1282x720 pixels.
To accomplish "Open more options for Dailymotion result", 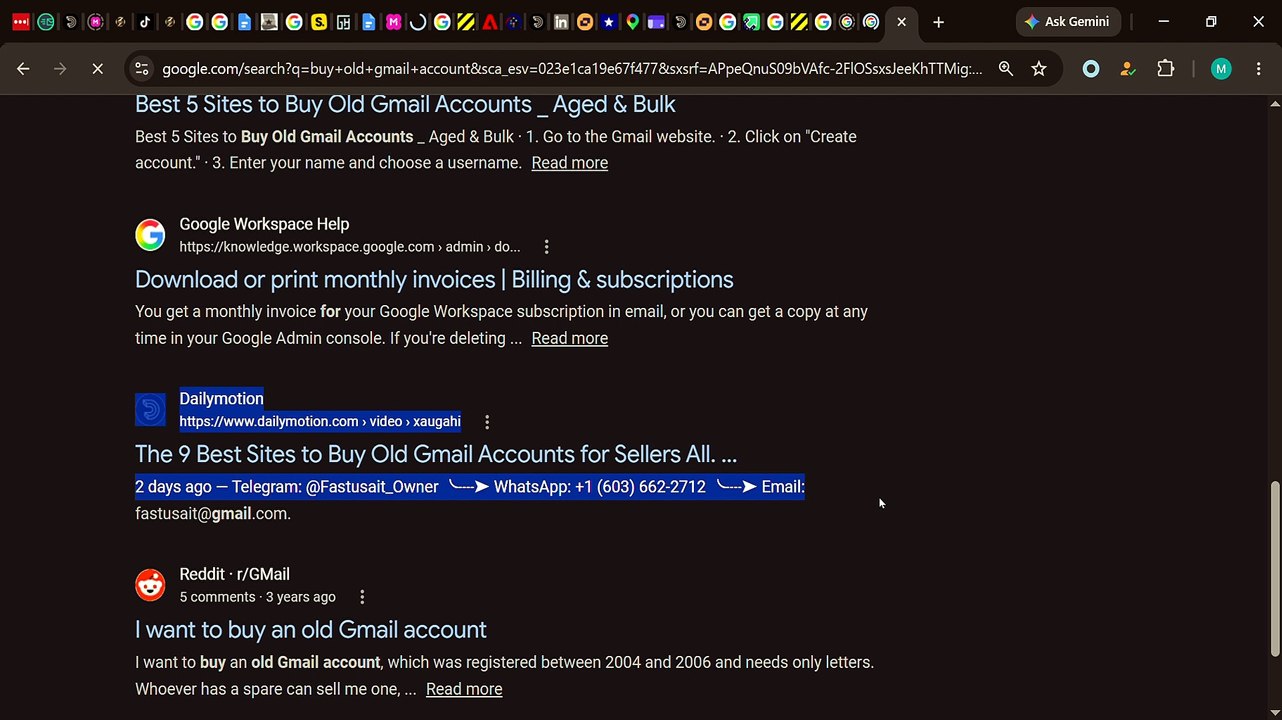I will point(487,422).
